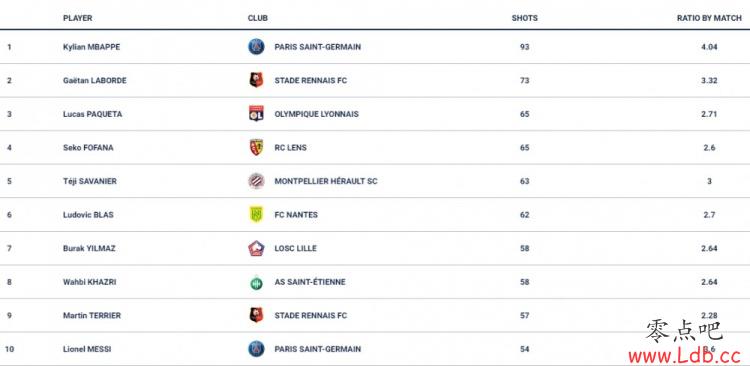Click the PSG crest beside Mbappe
The width and height of the screenshot is (750, 366).
(256, 47)
